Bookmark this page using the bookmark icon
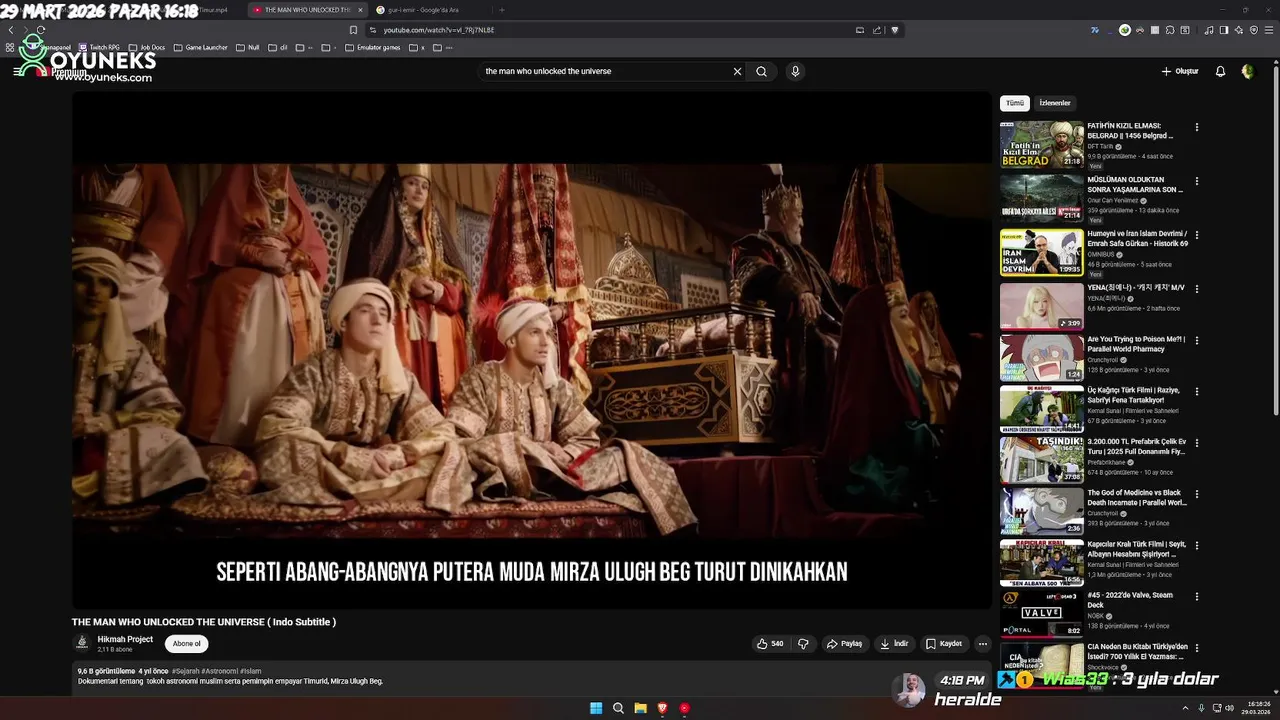Viewport: 1280px width, 720px height. click(353, 30)
